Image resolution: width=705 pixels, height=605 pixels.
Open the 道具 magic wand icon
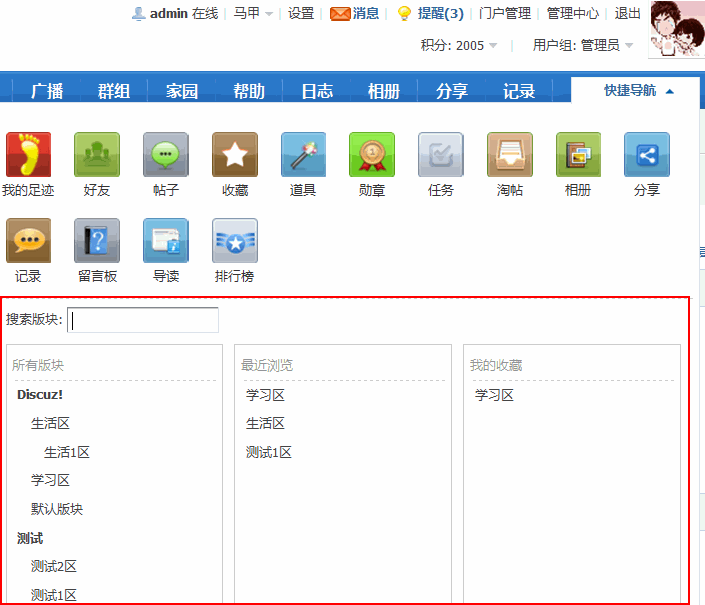[303, 155]
